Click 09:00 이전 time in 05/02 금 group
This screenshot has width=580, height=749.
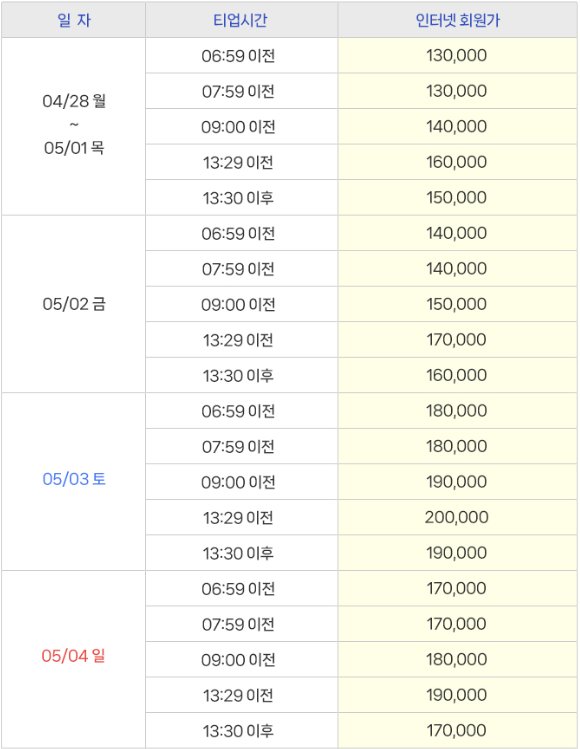click(x=238, y=304)
